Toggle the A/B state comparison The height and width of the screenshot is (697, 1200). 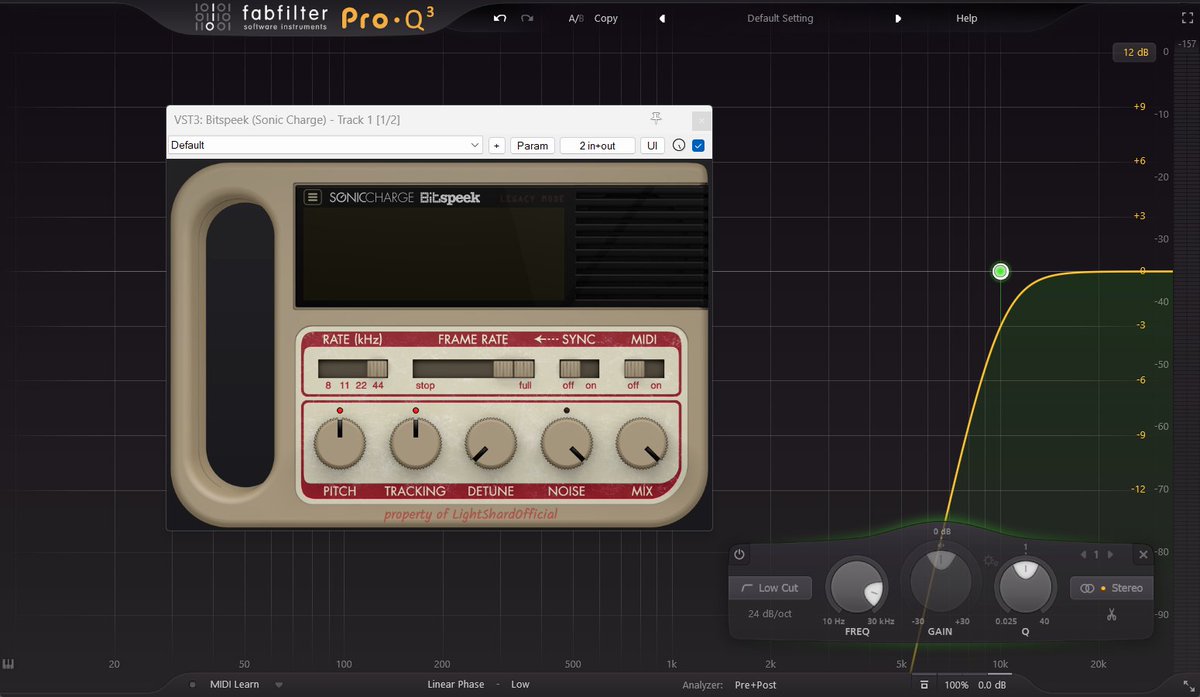coord(575,18)
